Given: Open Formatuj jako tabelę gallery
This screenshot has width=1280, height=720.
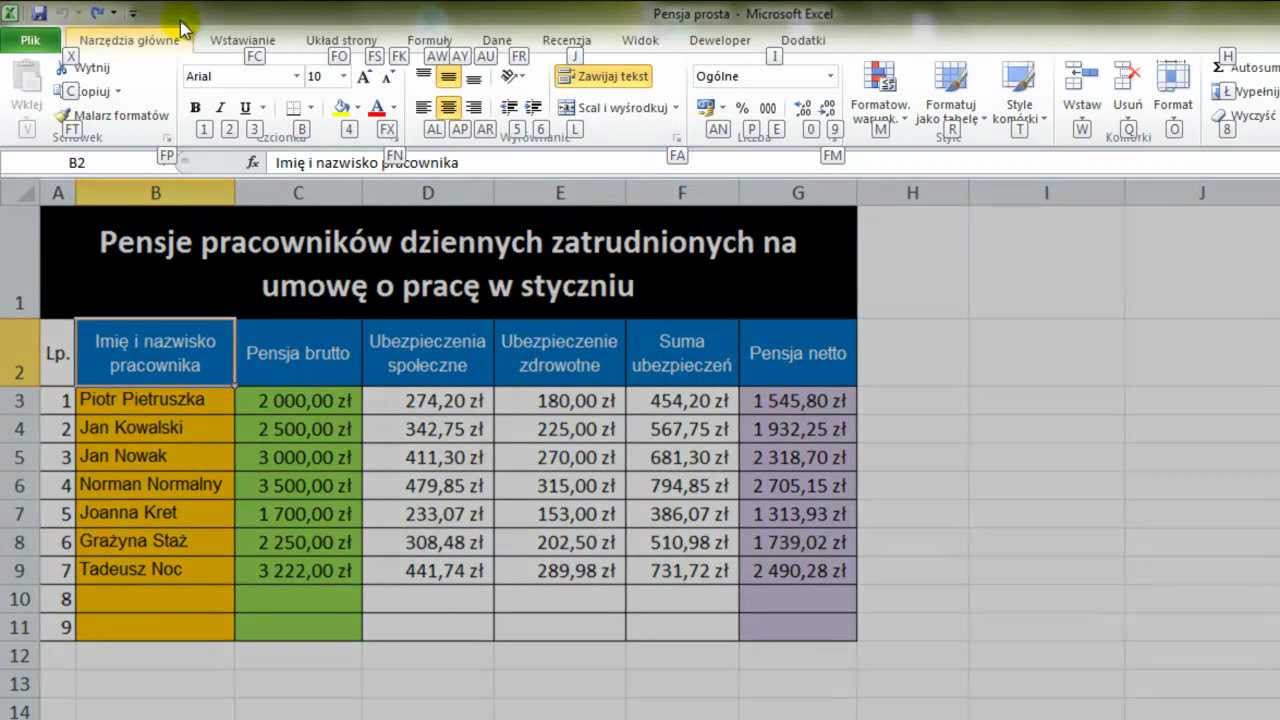Looking at the screenshot, I should 951,92.
